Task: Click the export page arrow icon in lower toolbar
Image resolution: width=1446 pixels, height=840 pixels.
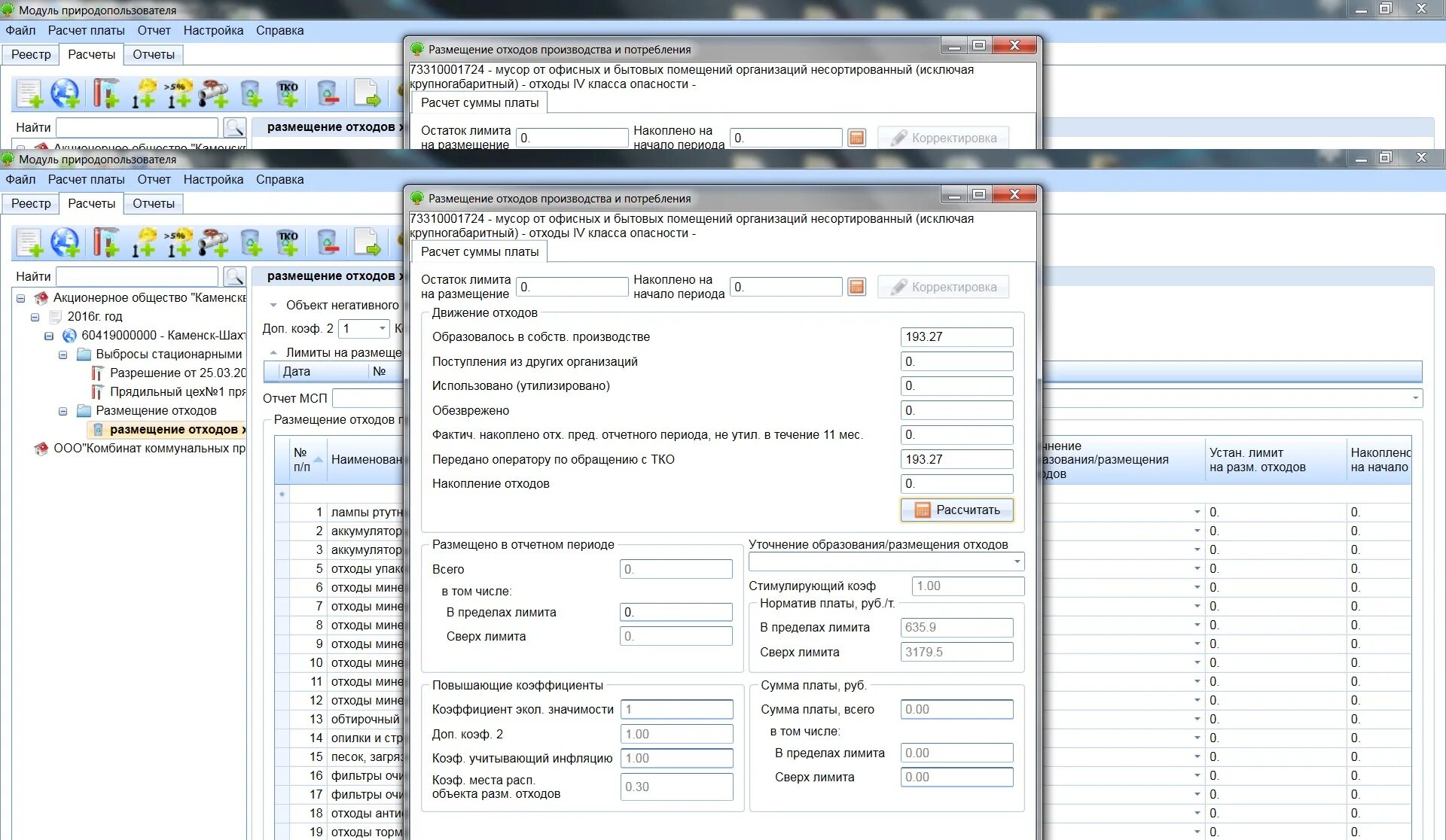Action: 367,242
